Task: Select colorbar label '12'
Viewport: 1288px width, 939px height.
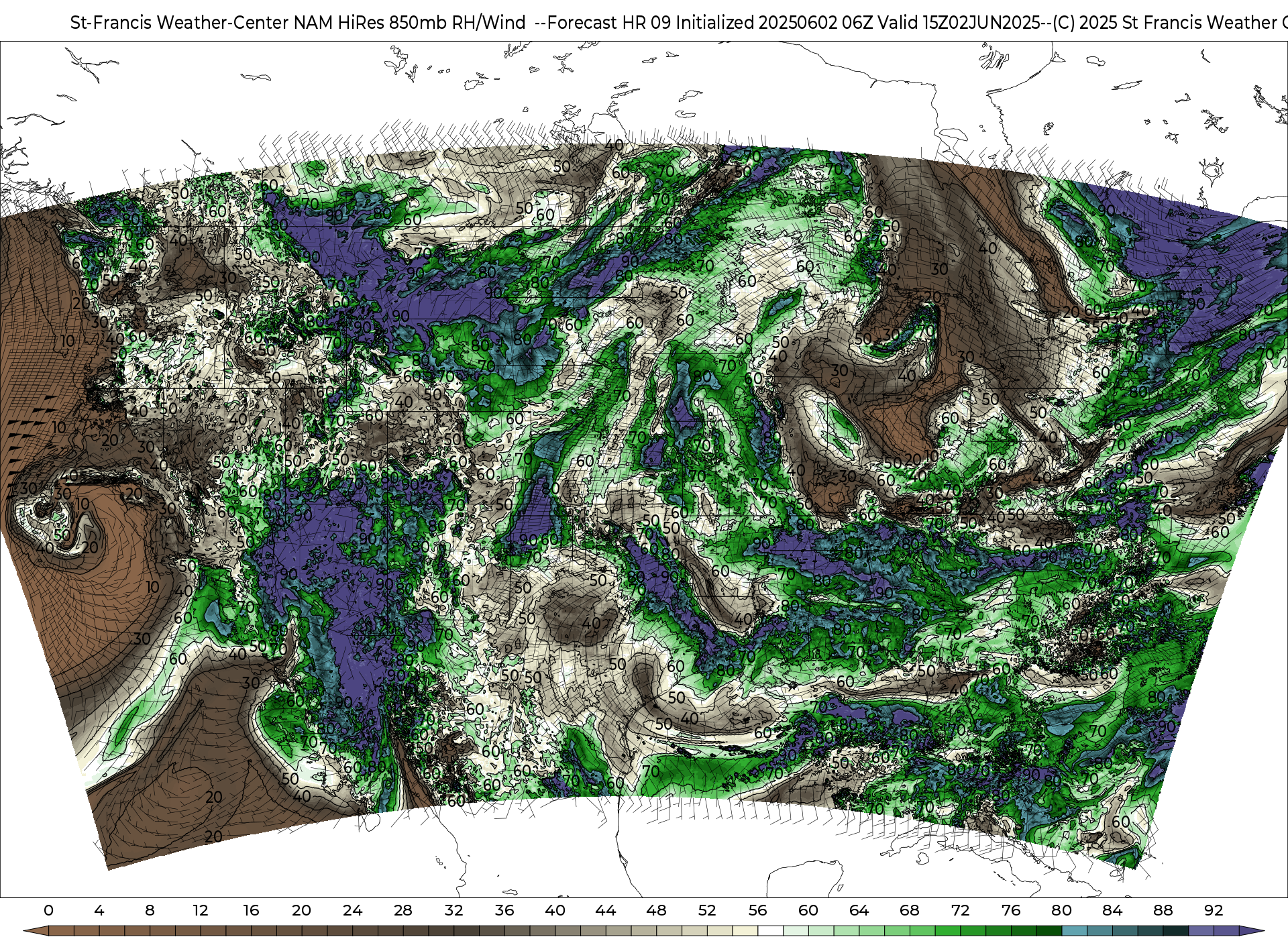Action: pos(201,911)
